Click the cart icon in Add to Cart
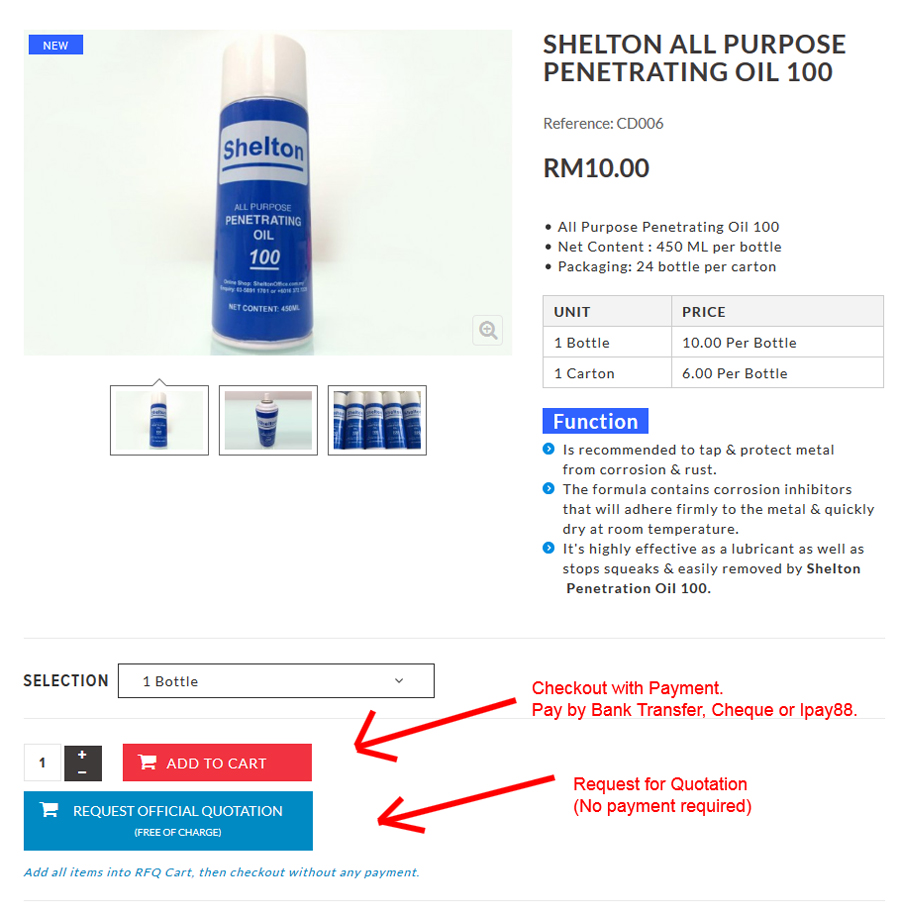The image size is (900, 916). click(147, 762)
